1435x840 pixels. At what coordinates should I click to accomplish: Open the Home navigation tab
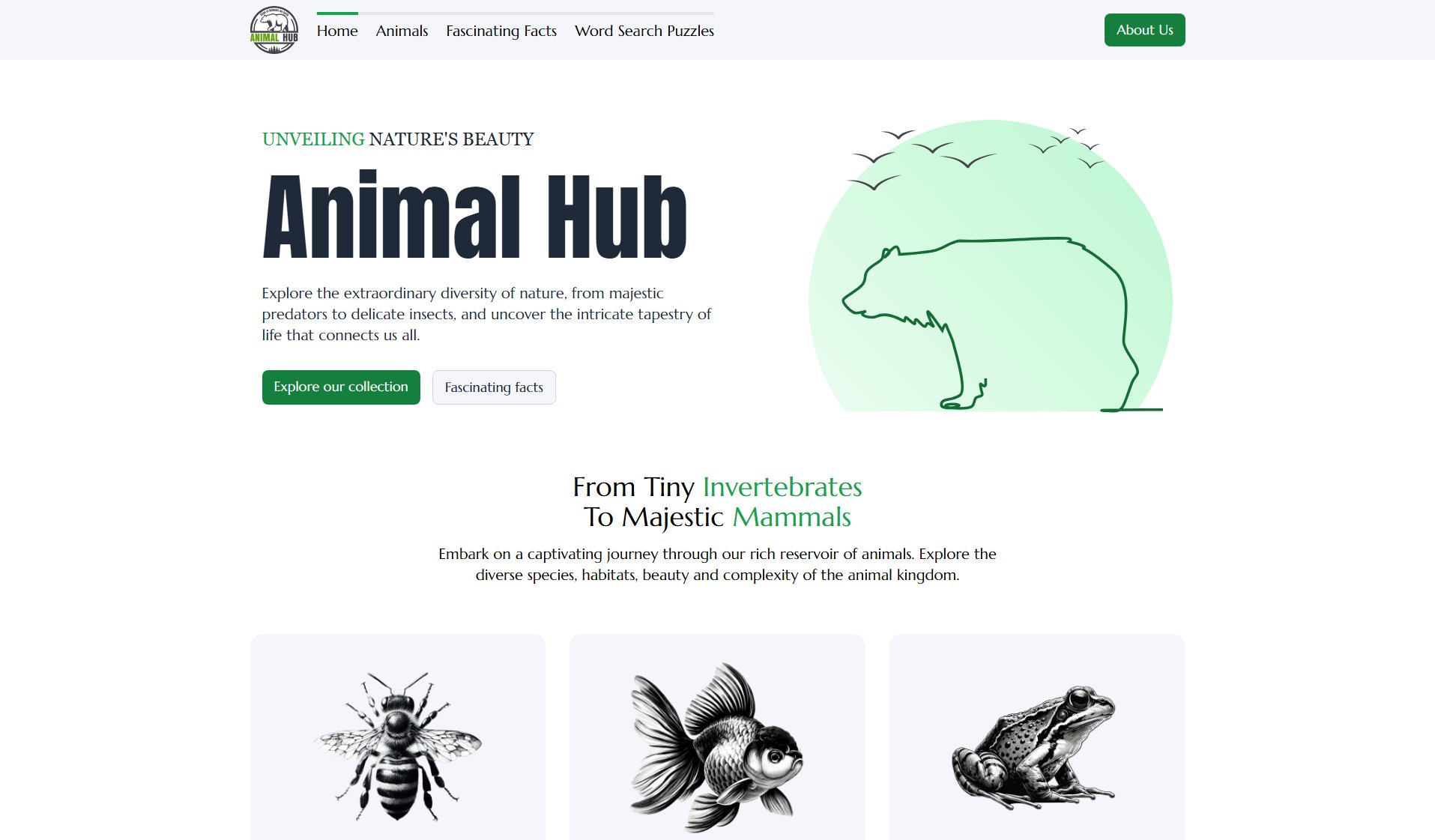pyautogui.click(x=337, y=31)
